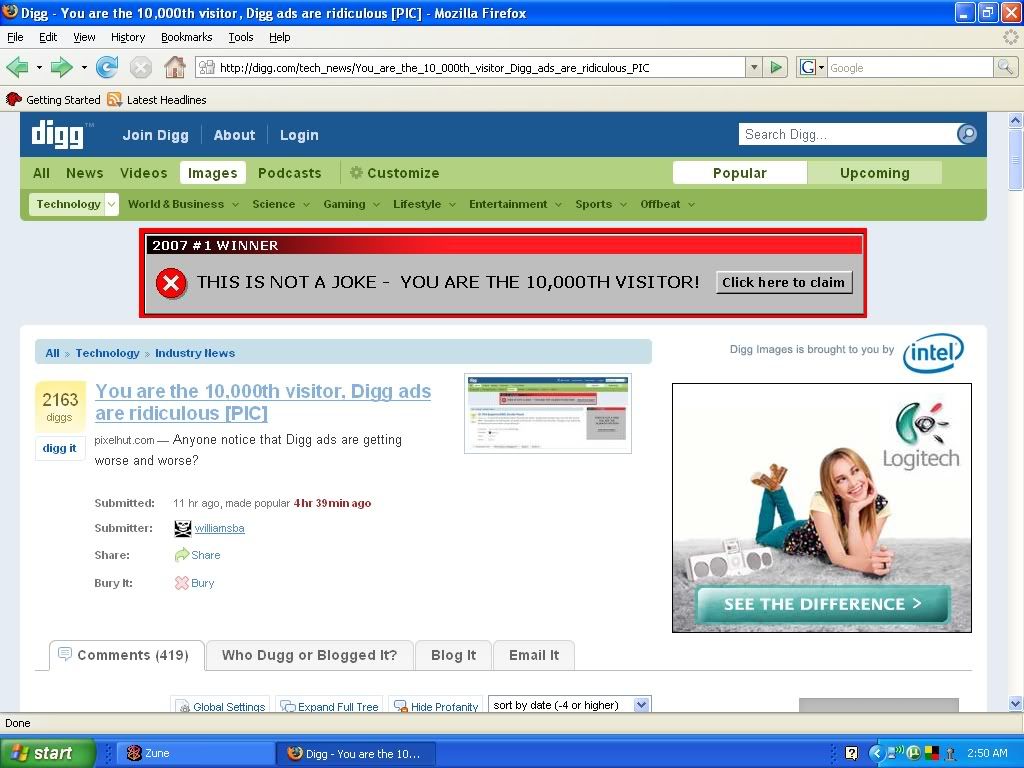1024x768 pixels.
Task: Click the Join Digg link
Action: [x=155, y=135]
